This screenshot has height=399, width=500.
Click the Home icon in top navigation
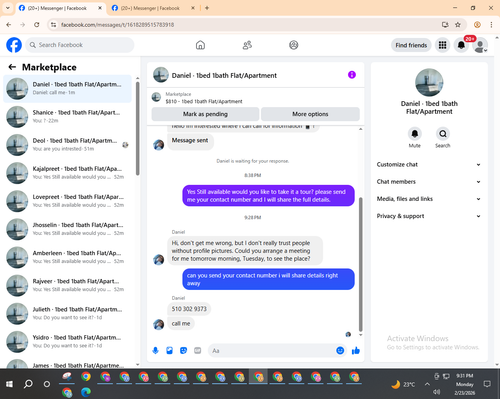[200, 45]
